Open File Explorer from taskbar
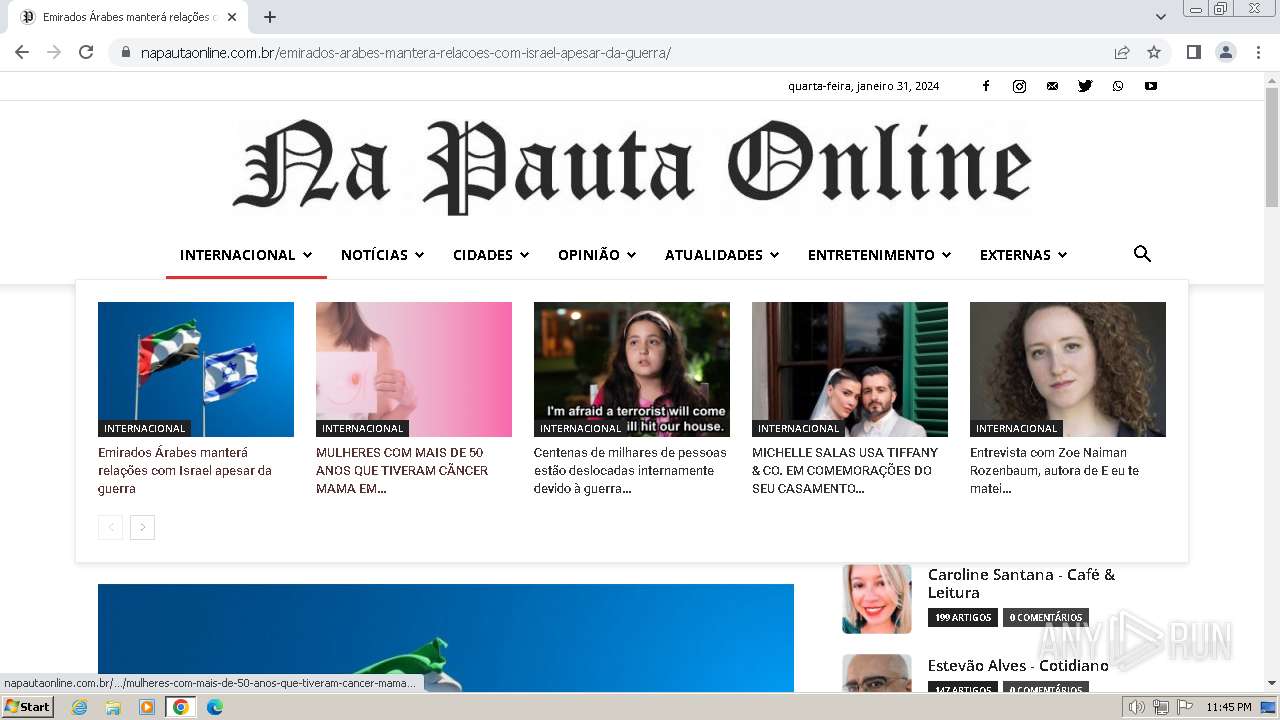Screen dimensions: 1280x720 (113, 707)
